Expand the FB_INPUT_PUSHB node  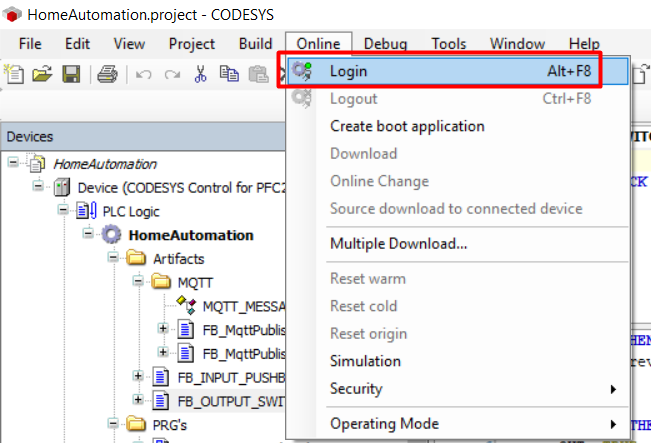point(138,376)
